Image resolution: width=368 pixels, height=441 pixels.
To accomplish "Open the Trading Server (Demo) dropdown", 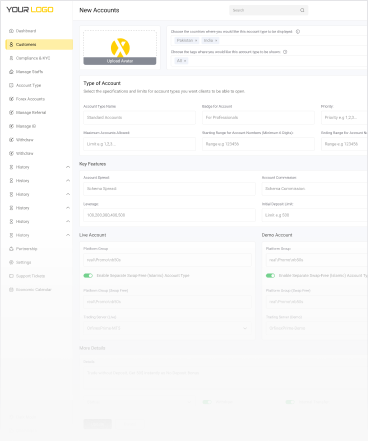I will [317, 328].
